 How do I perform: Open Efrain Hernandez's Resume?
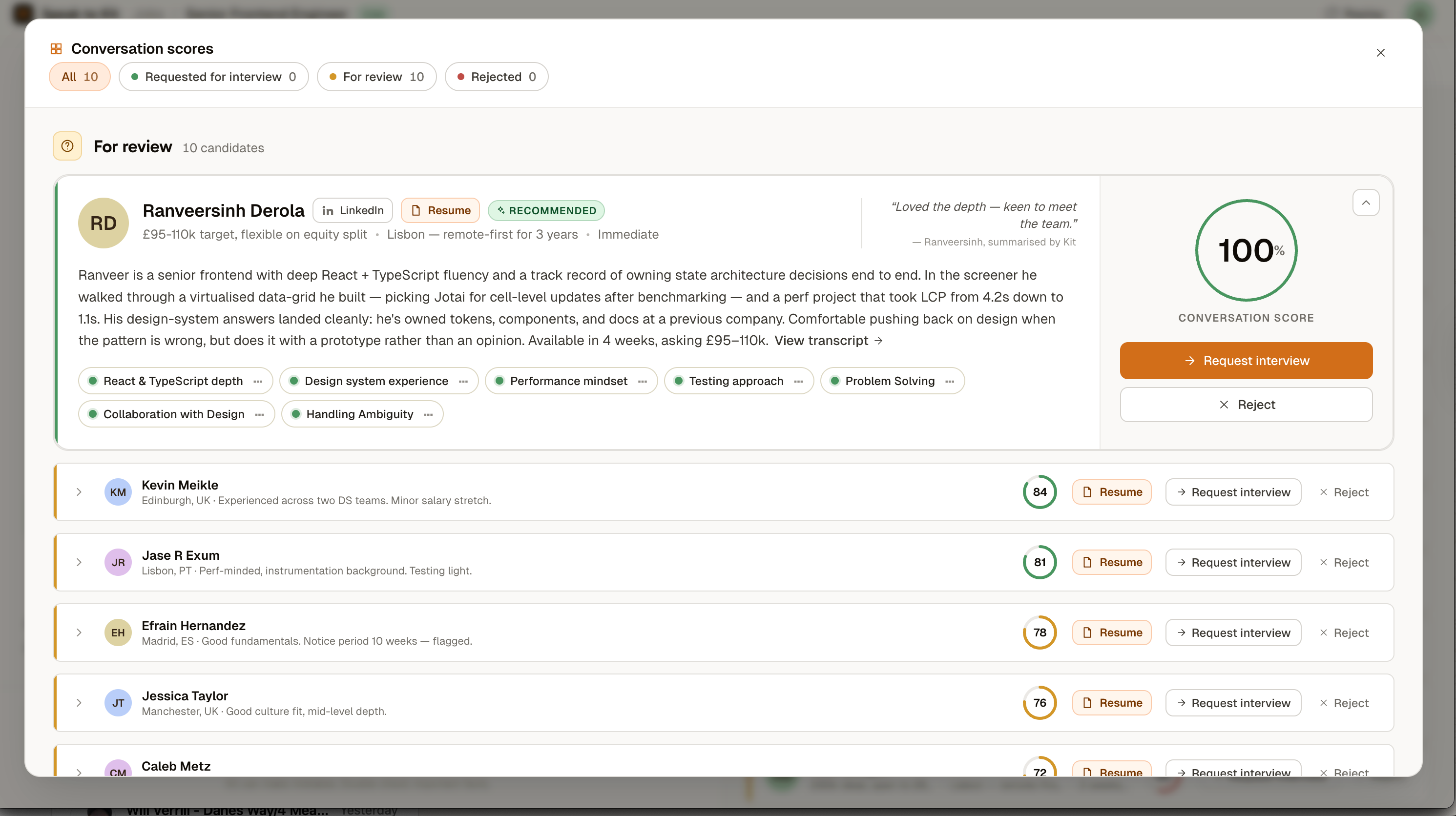[x=1112, y=632]
